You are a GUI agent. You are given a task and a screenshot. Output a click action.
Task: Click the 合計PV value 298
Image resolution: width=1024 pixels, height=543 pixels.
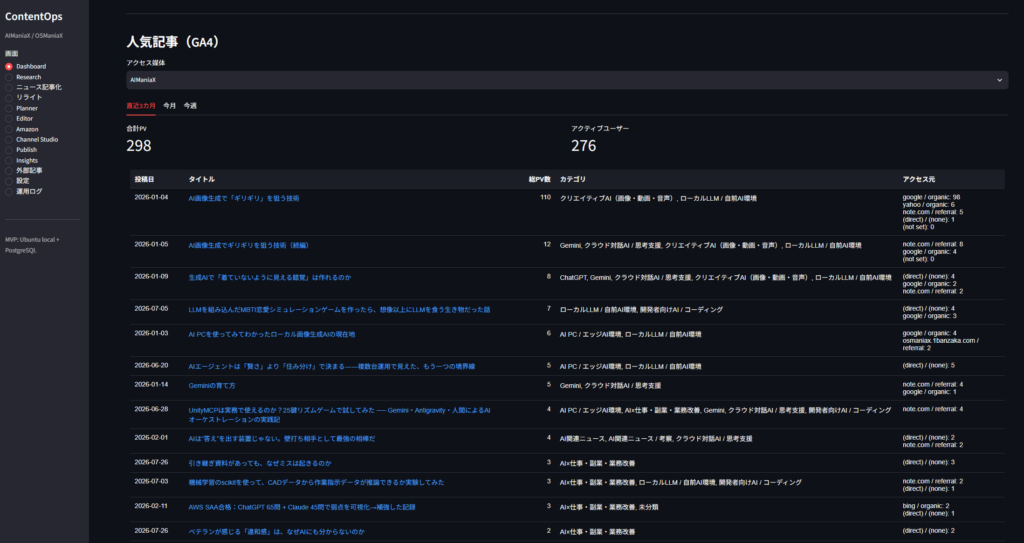138,146
